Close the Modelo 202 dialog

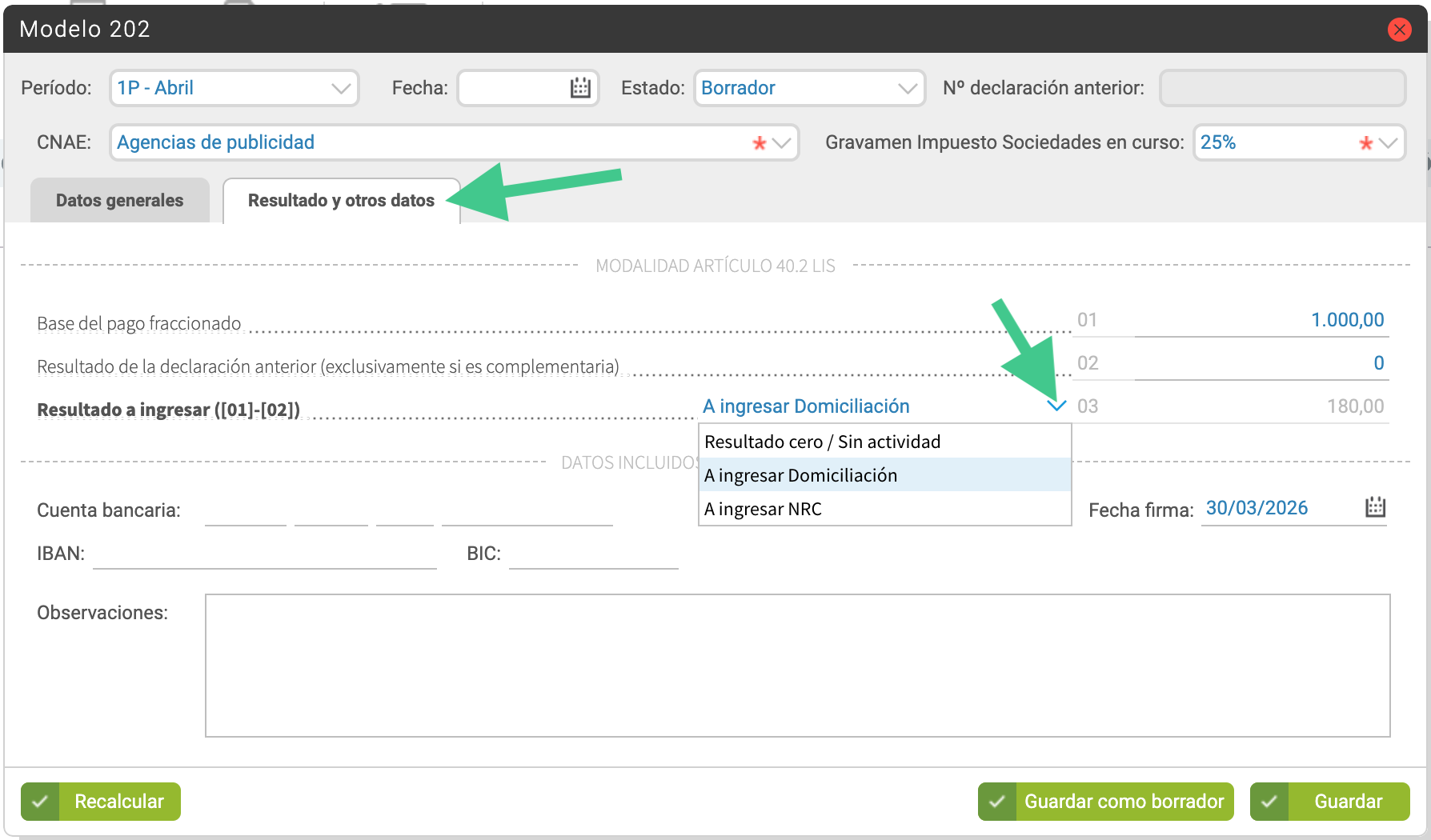pyautogui.click(x=1399, y=30)
